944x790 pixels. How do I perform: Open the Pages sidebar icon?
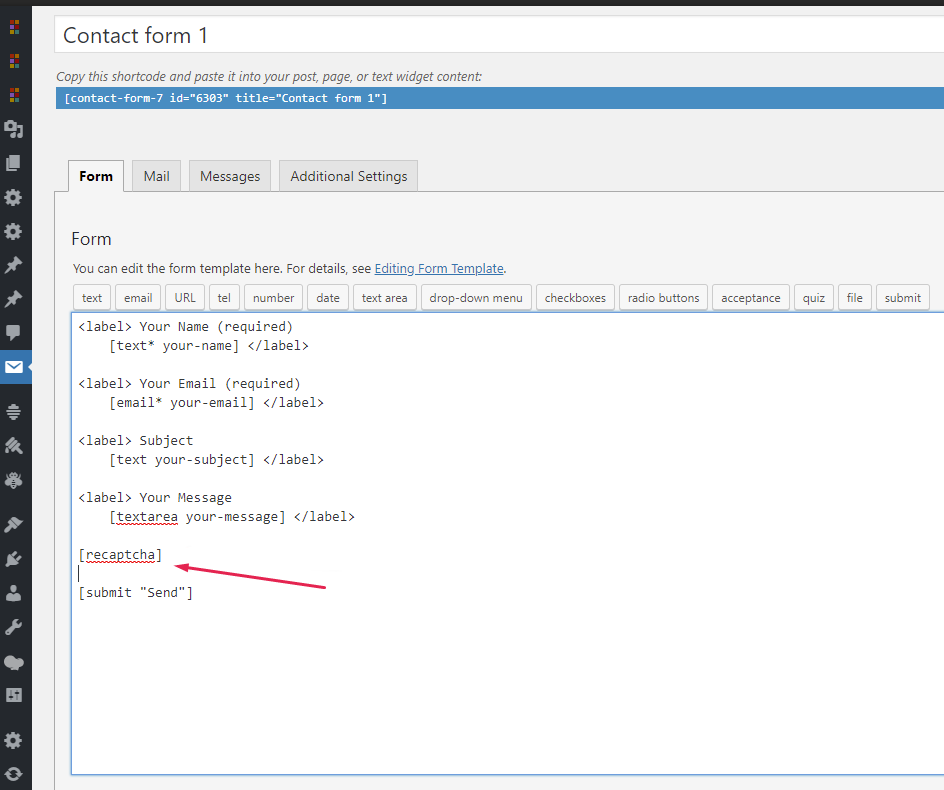[14, 163]
